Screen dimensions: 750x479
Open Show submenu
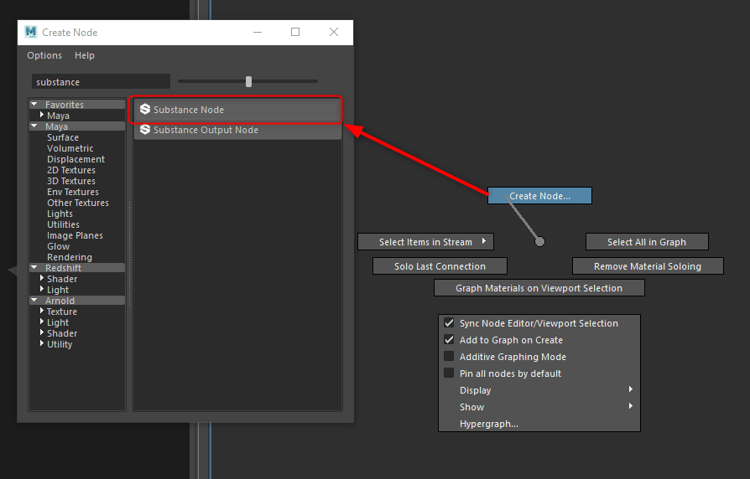tap(539, 407)
